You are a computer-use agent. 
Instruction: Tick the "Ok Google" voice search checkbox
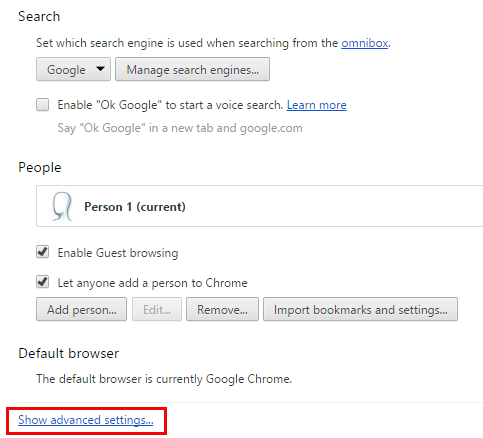click(x=43, y=105)
